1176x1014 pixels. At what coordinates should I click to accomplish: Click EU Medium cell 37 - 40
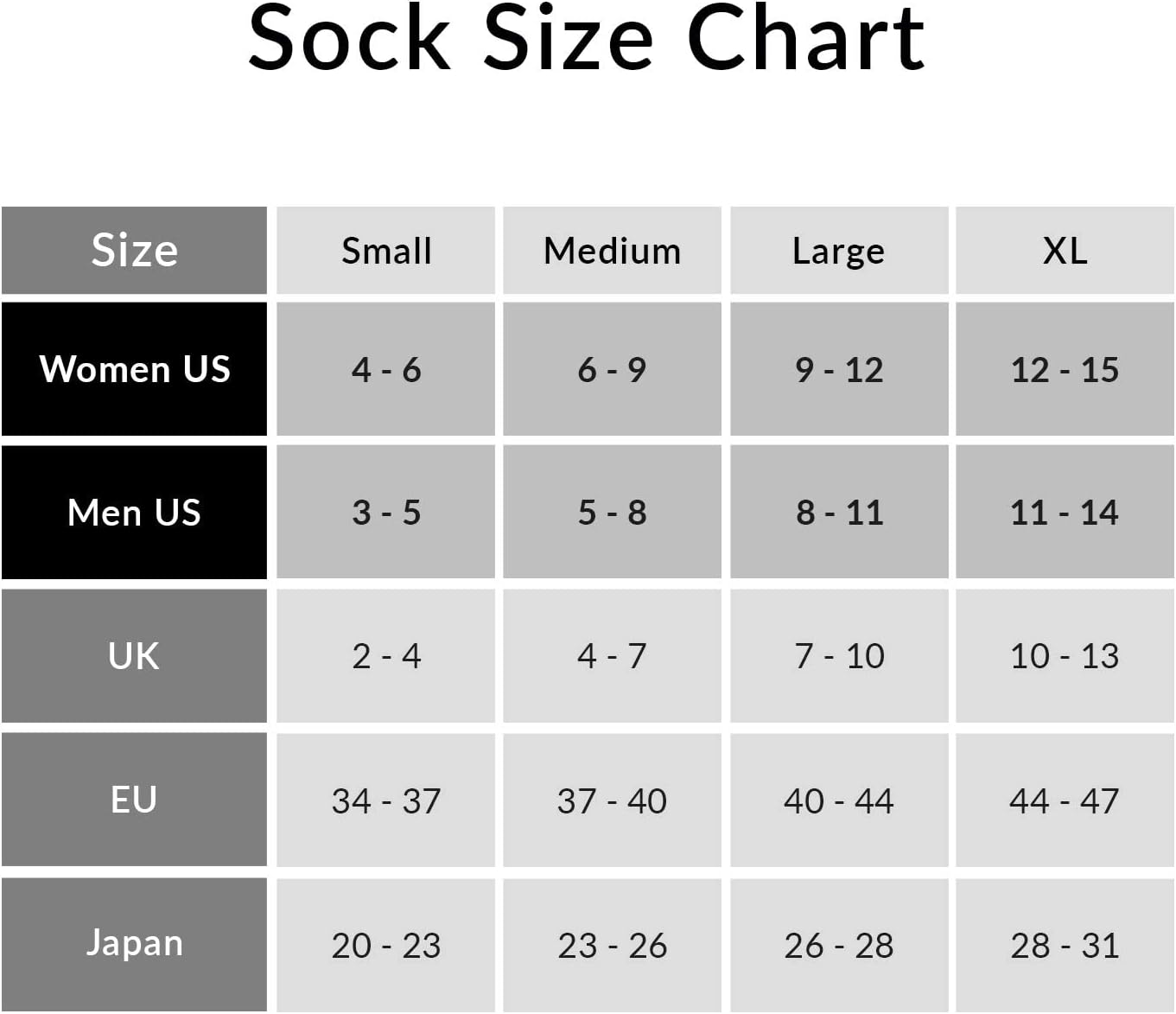coord(612,800)
